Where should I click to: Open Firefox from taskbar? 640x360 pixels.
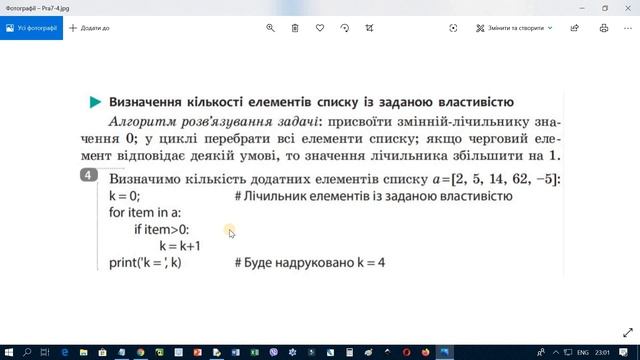point(425,352)
